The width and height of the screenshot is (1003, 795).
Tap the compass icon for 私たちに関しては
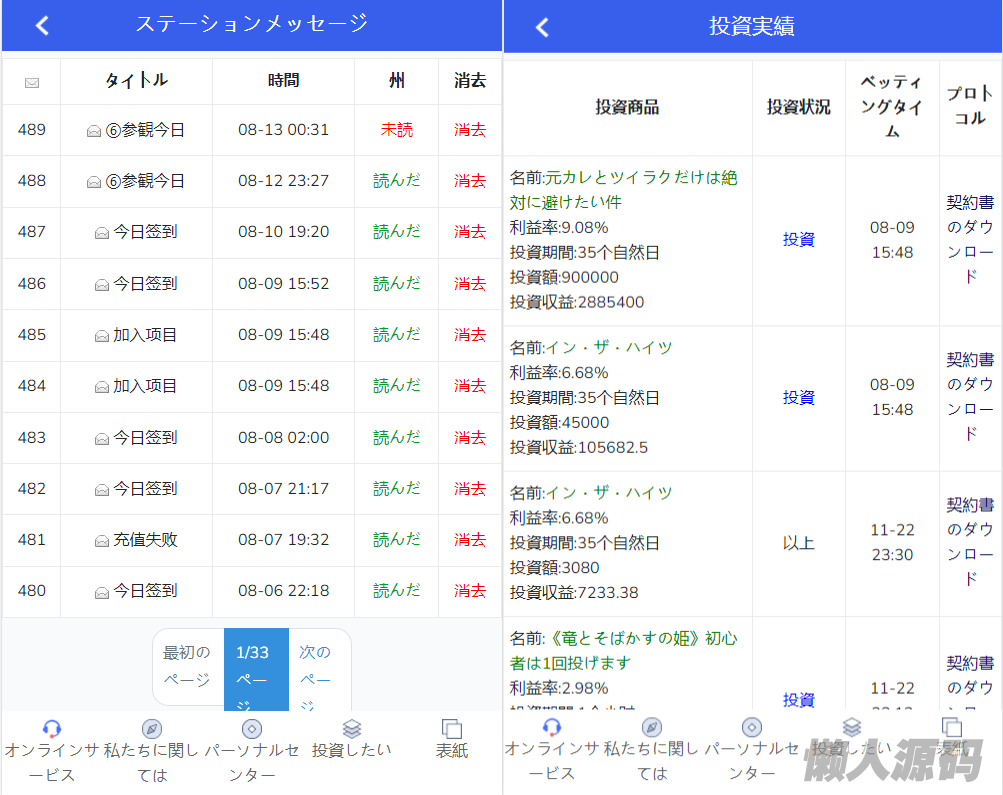point(152,728)
